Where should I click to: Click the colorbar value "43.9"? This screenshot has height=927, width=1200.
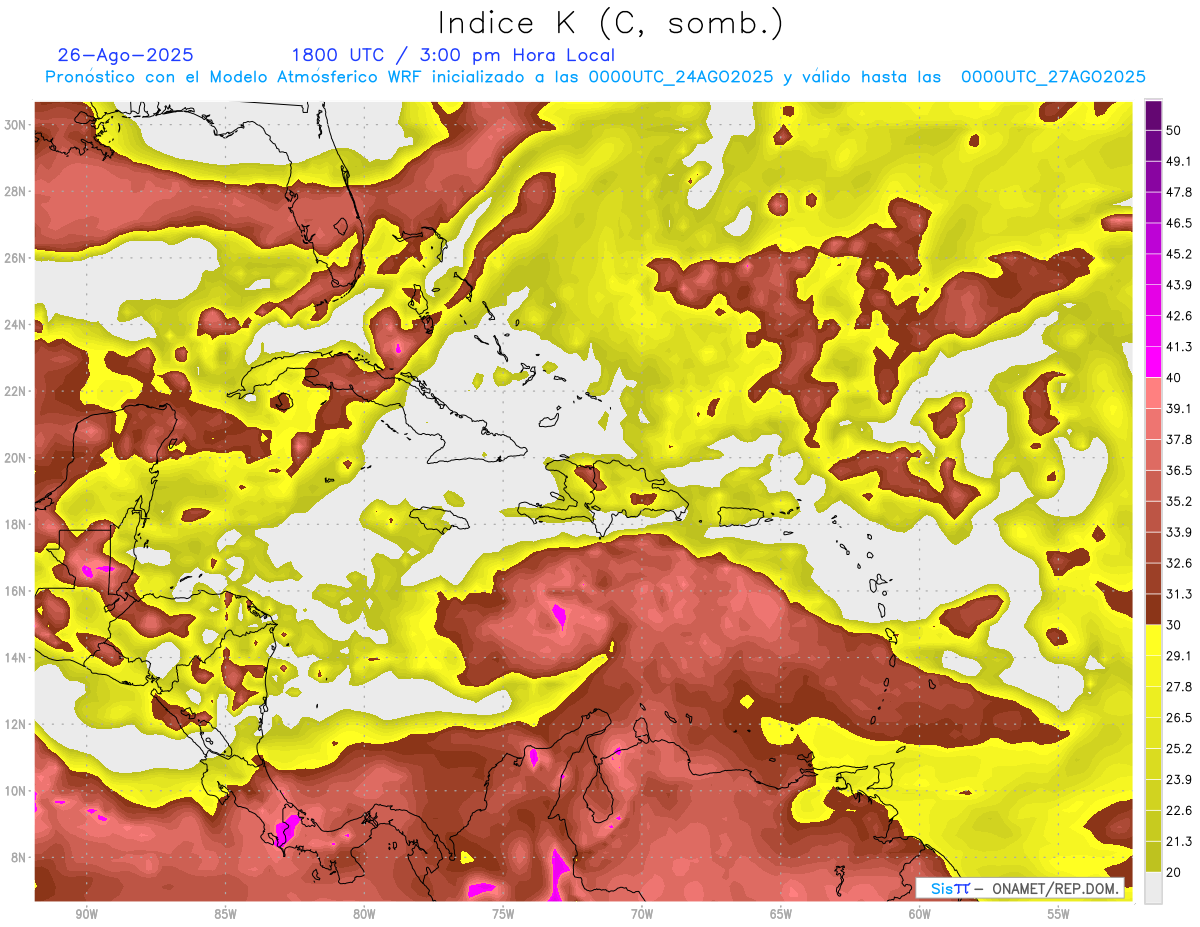(x=1179, y=286)
